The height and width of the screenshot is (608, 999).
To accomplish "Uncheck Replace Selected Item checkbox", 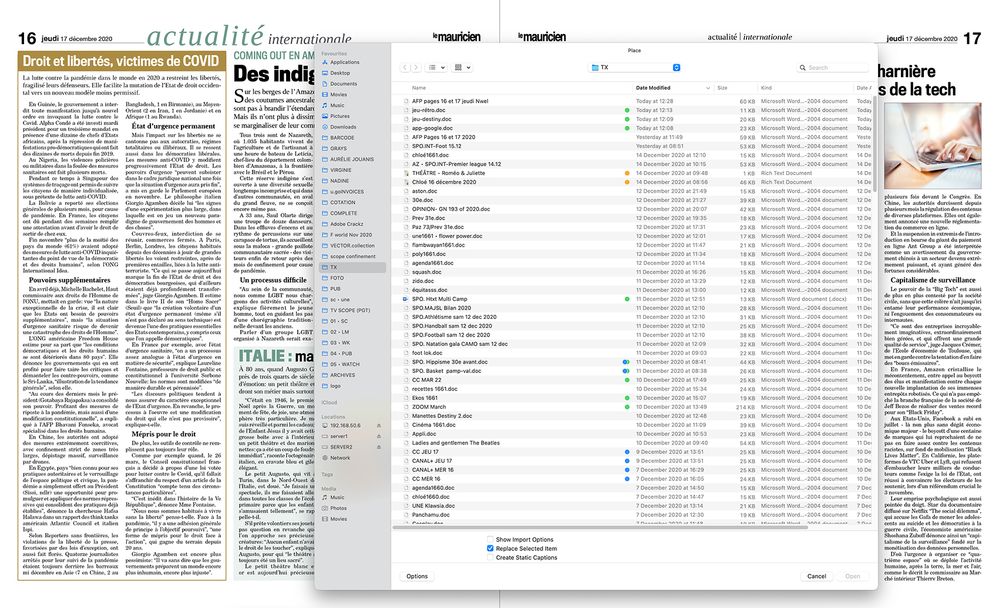I will tap(490, 549).
